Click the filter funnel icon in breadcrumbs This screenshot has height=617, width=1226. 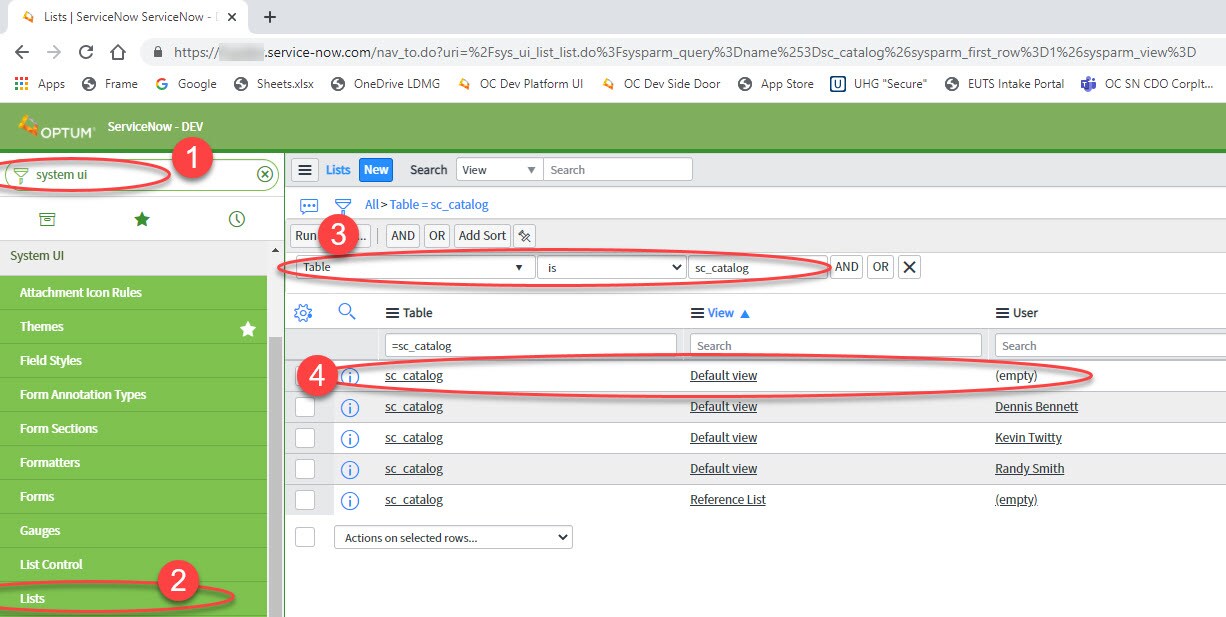click(343, 204)
